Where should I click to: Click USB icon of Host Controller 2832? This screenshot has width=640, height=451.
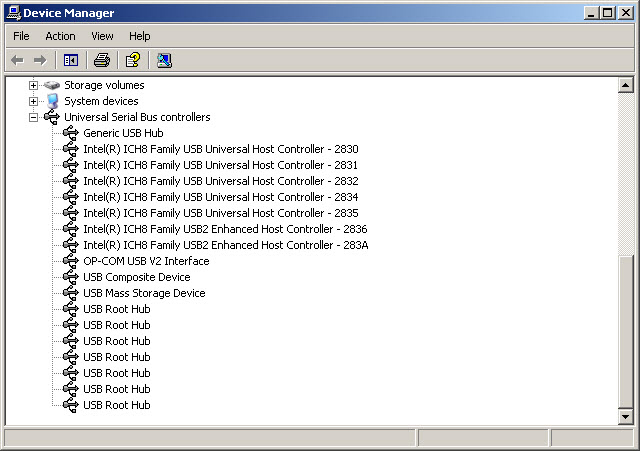[71, 181]
